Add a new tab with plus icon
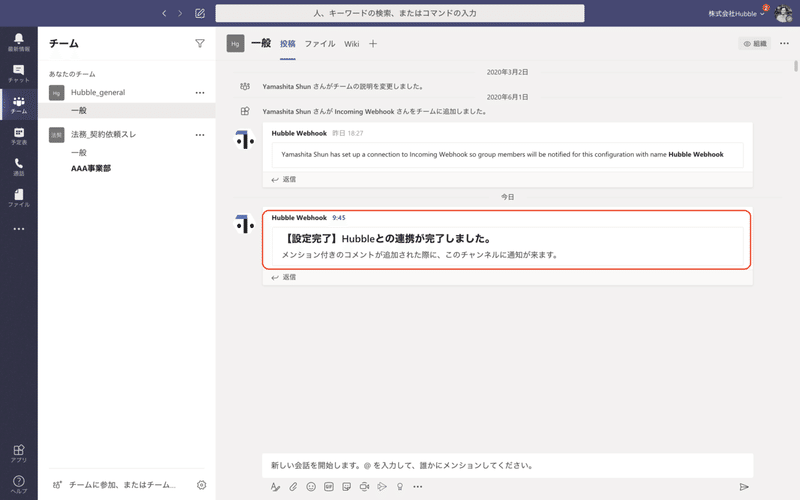The image size is (800, 500). 373,44
